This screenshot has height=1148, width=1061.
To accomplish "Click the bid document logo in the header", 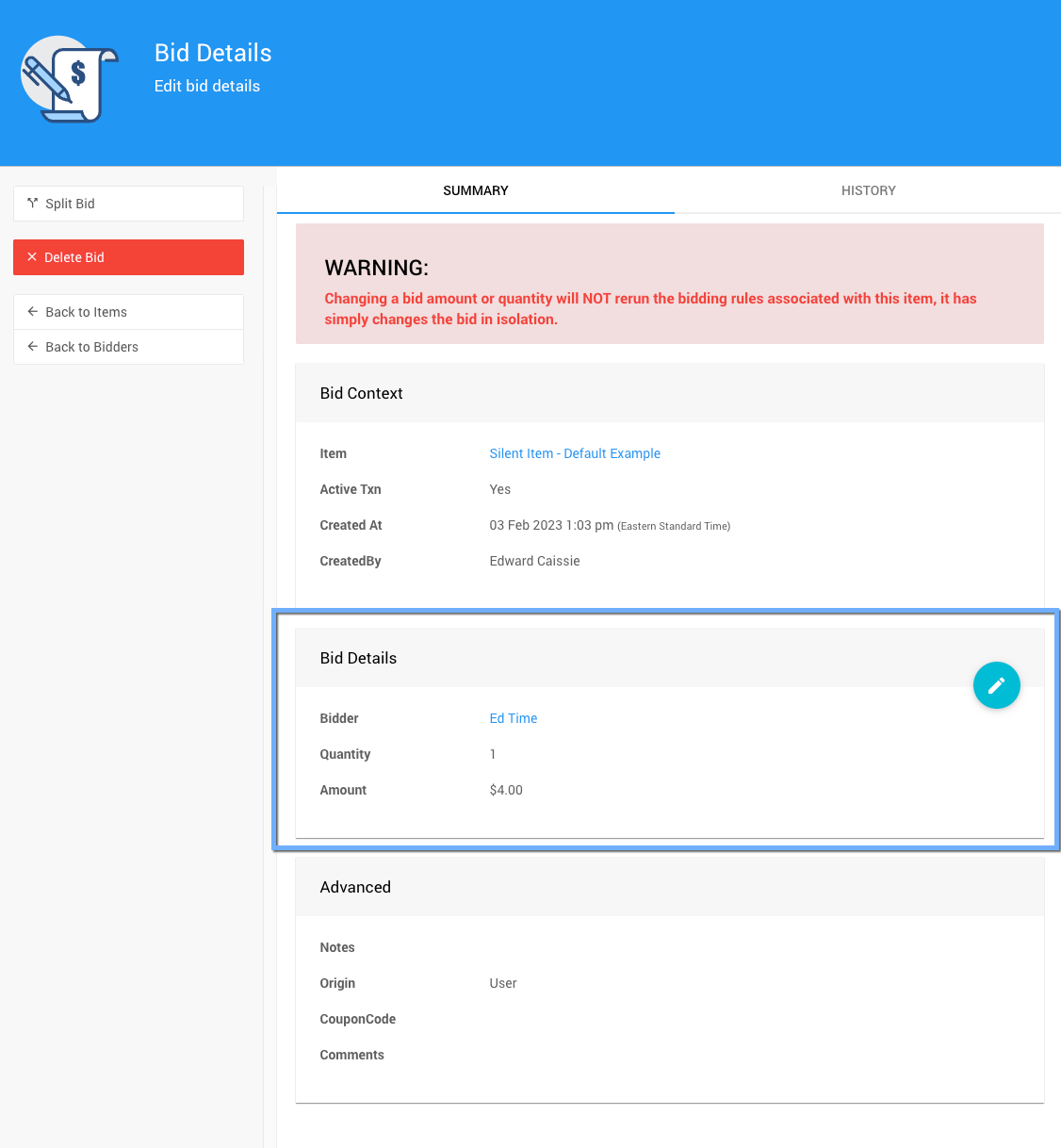I will 70,80.
